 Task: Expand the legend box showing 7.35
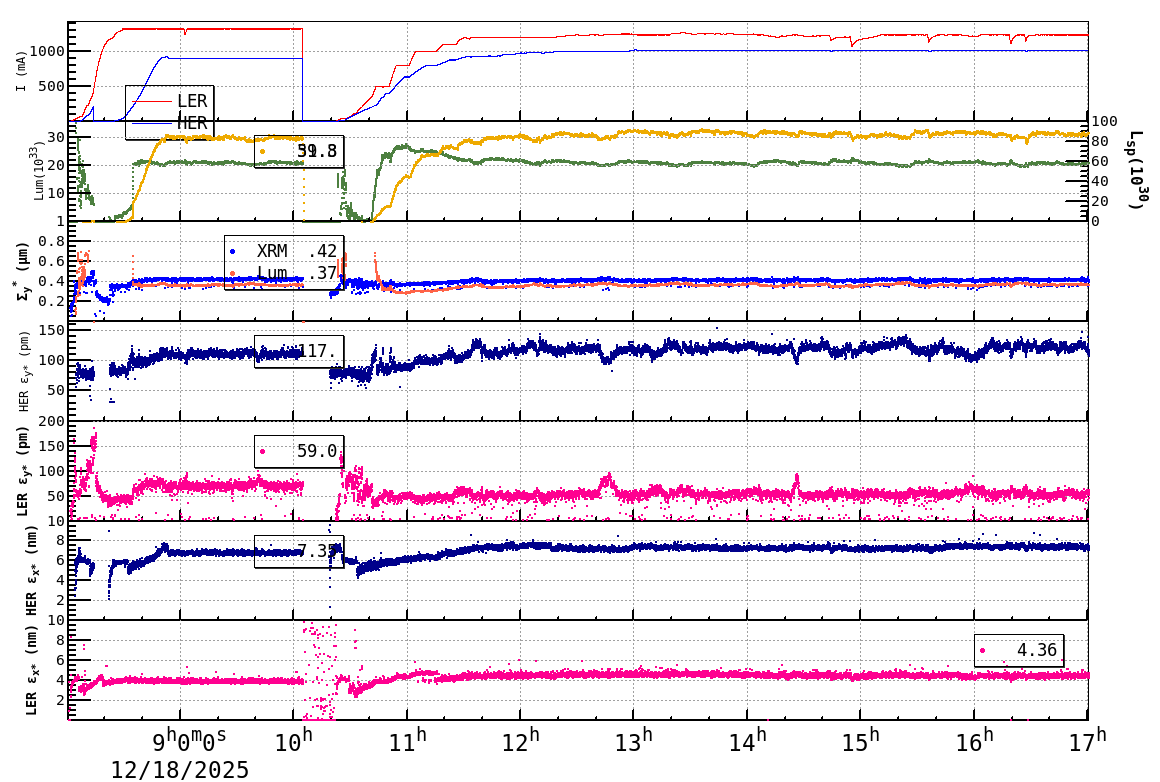(300, 549)
